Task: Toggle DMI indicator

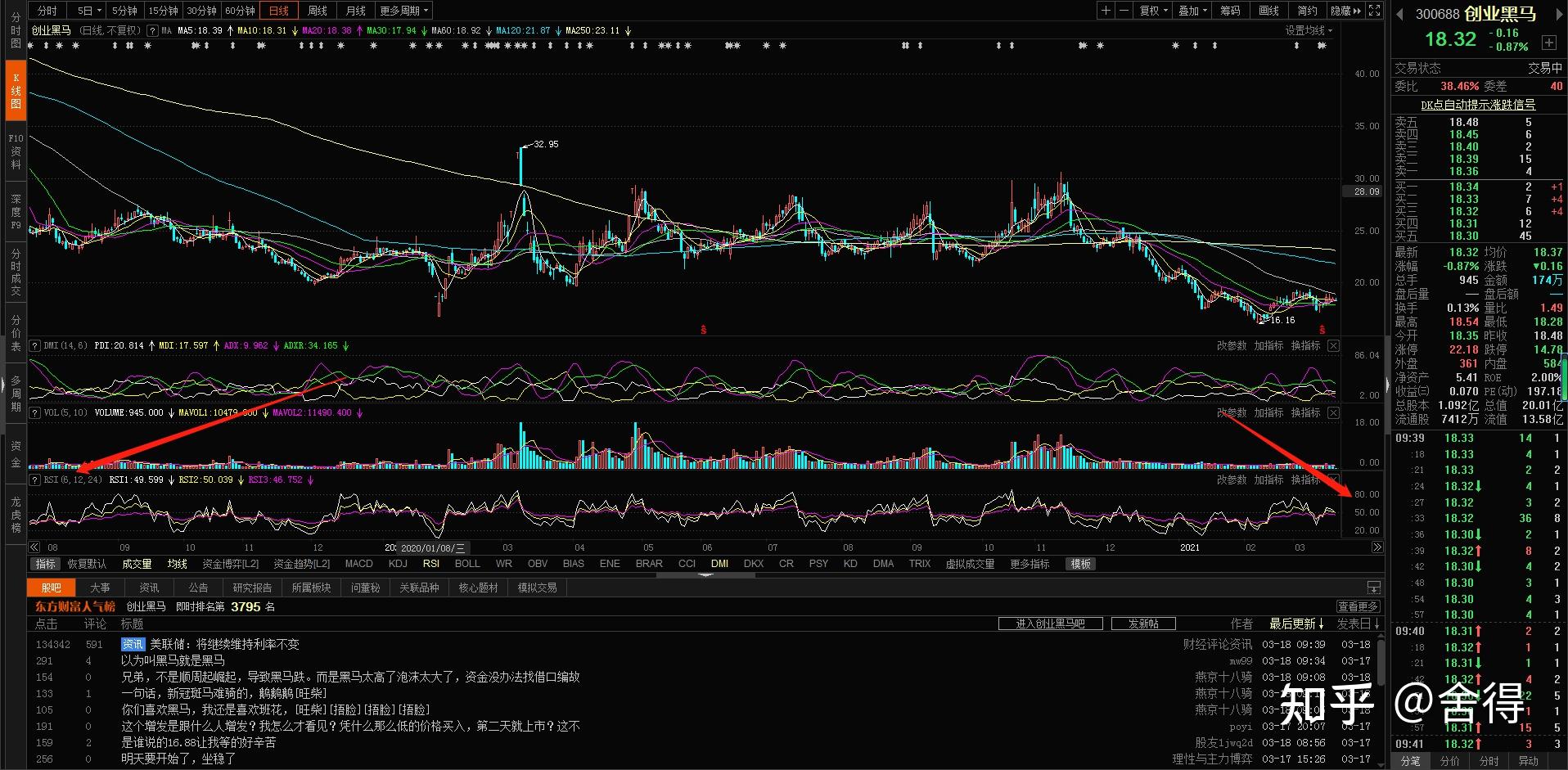Action: point(719,564)
